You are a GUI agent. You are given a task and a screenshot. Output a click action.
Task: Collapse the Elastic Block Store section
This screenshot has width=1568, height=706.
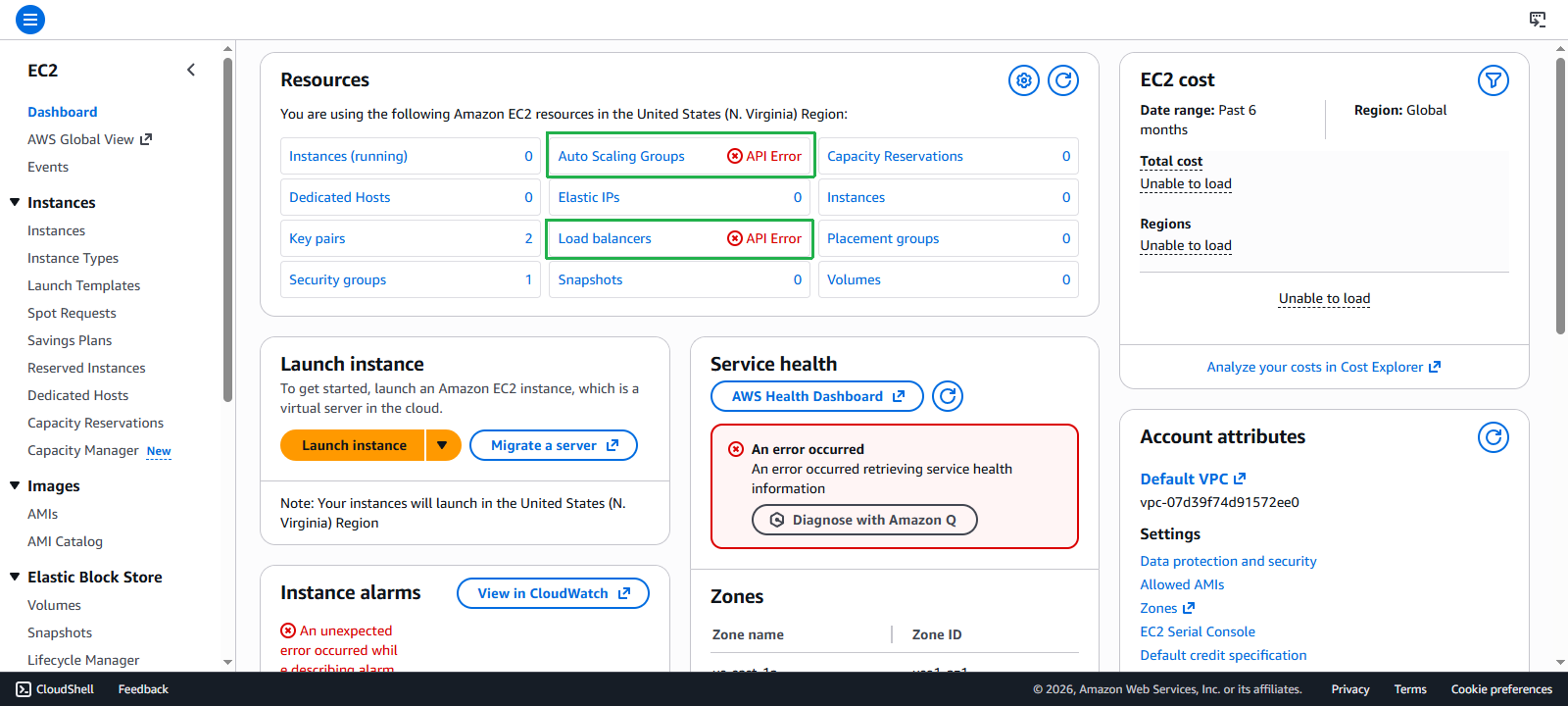(15, 577)
